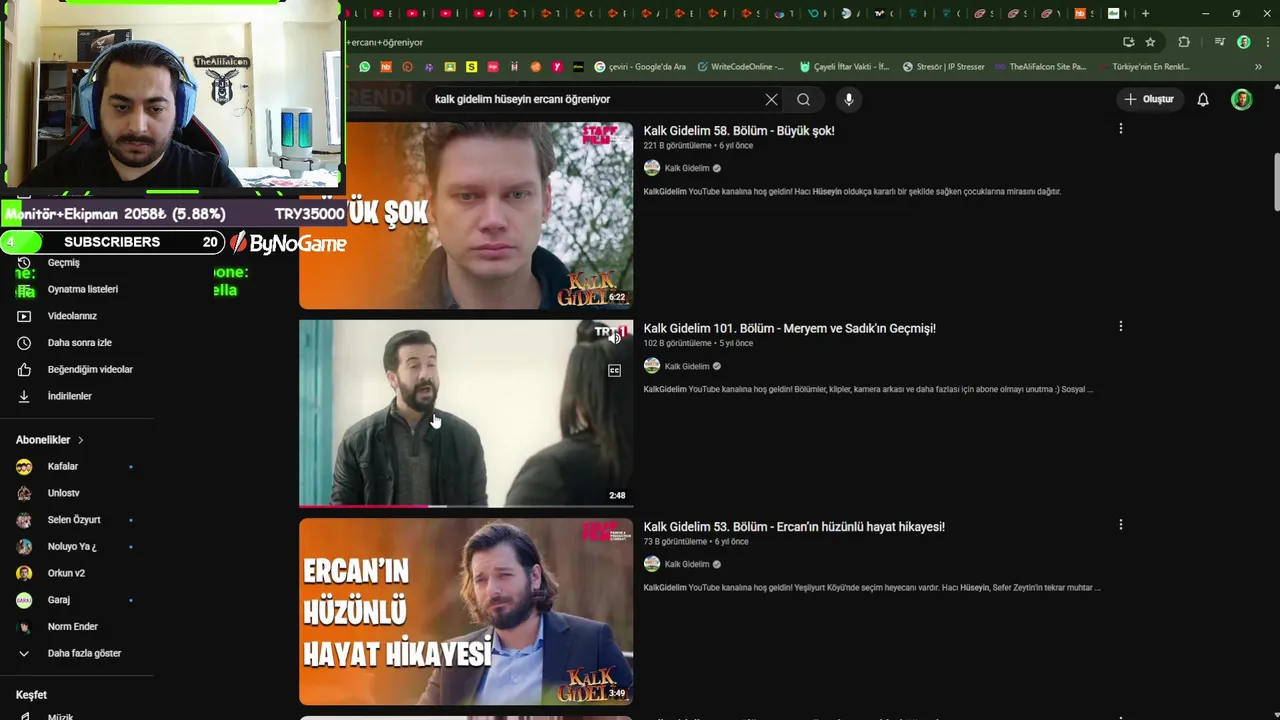
Task: Open the WriteCodeOnline bookmark
Action: pos(741,67)
